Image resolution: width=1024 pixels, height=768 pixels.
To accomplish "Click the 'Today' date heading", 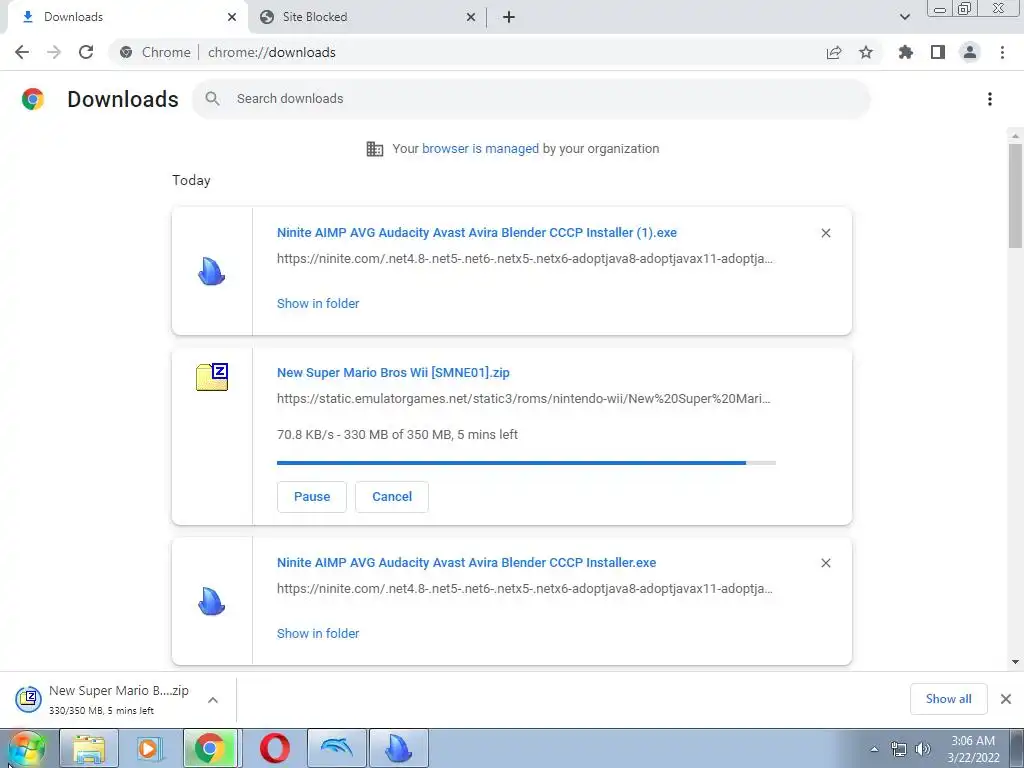I will [191, 181].
